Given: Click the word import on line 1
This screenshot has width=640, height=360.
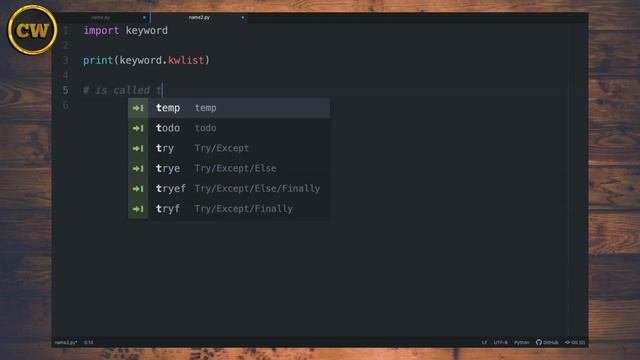Looking at the screenshot, I should pyautogui.click(x=101, y=31).
